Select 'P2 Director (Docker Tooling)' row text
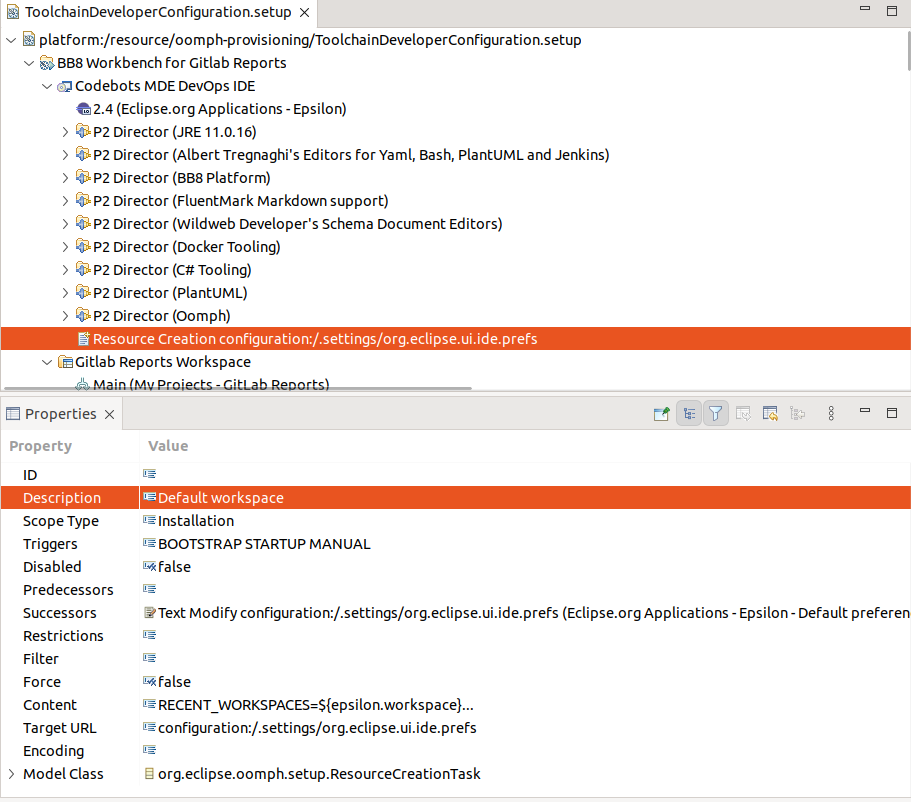911x802 pixels. click(x=186, y=246)
